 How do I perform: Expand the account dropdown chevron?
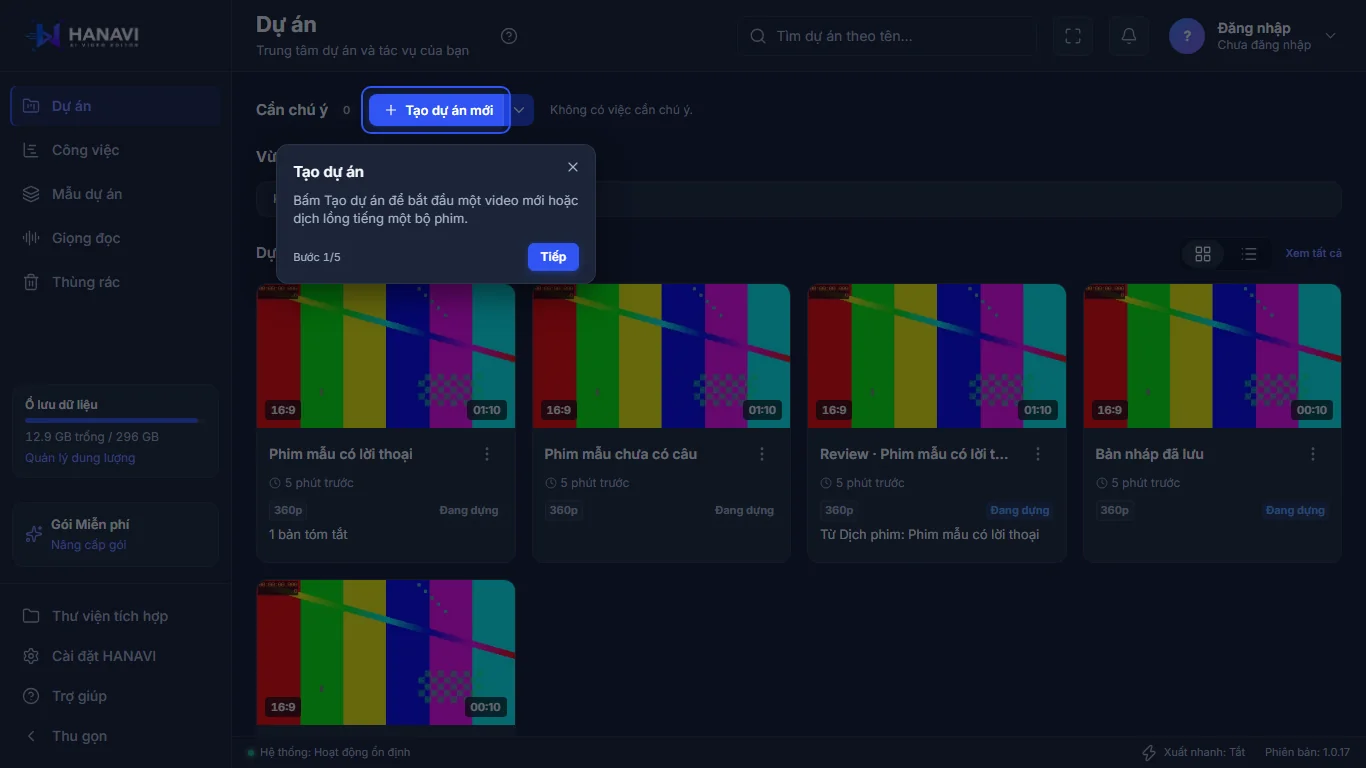pos(1330,36)
